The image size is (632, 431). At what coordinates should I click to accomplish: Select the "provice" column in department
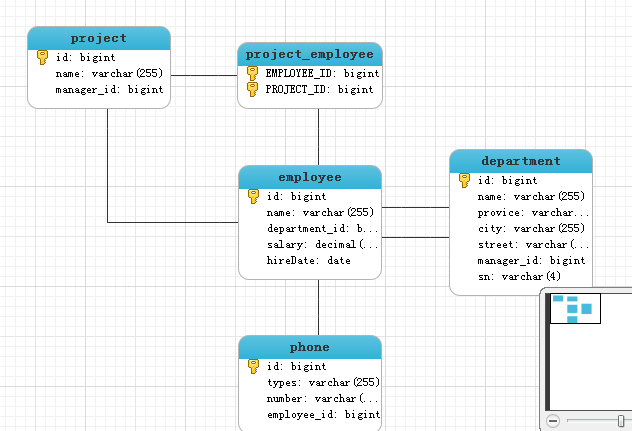click(533, 212)
